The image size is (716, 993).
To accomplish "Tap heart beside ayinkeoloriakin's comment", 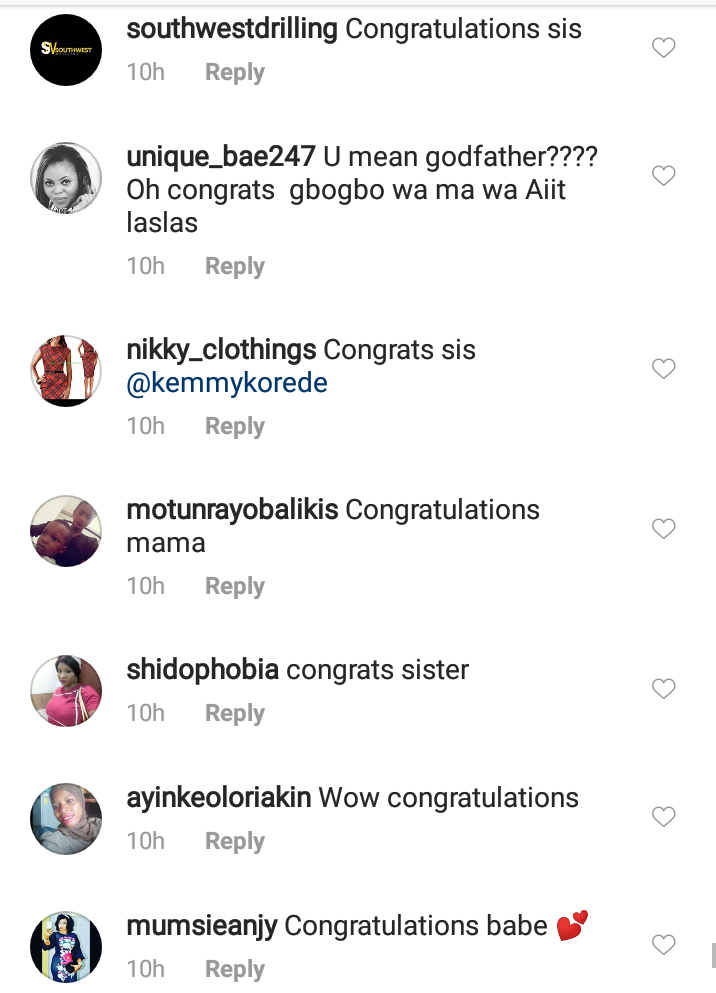I will (x=664, y=817).
